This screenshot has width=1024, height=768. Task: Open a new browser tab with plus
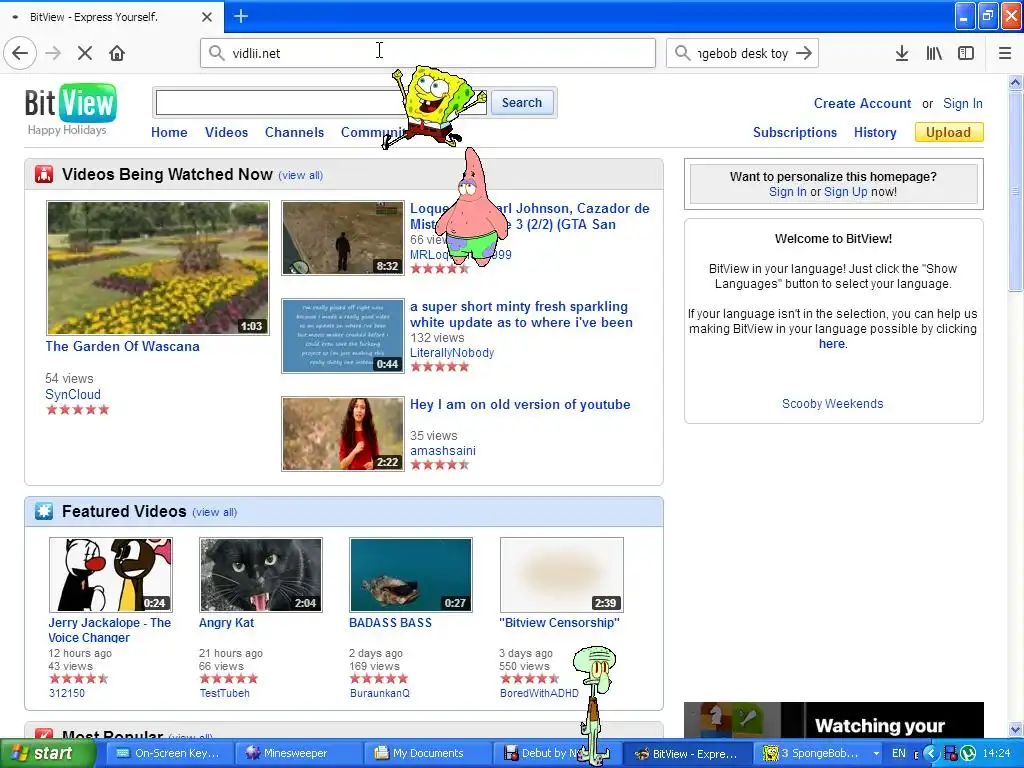pos(241,16)
